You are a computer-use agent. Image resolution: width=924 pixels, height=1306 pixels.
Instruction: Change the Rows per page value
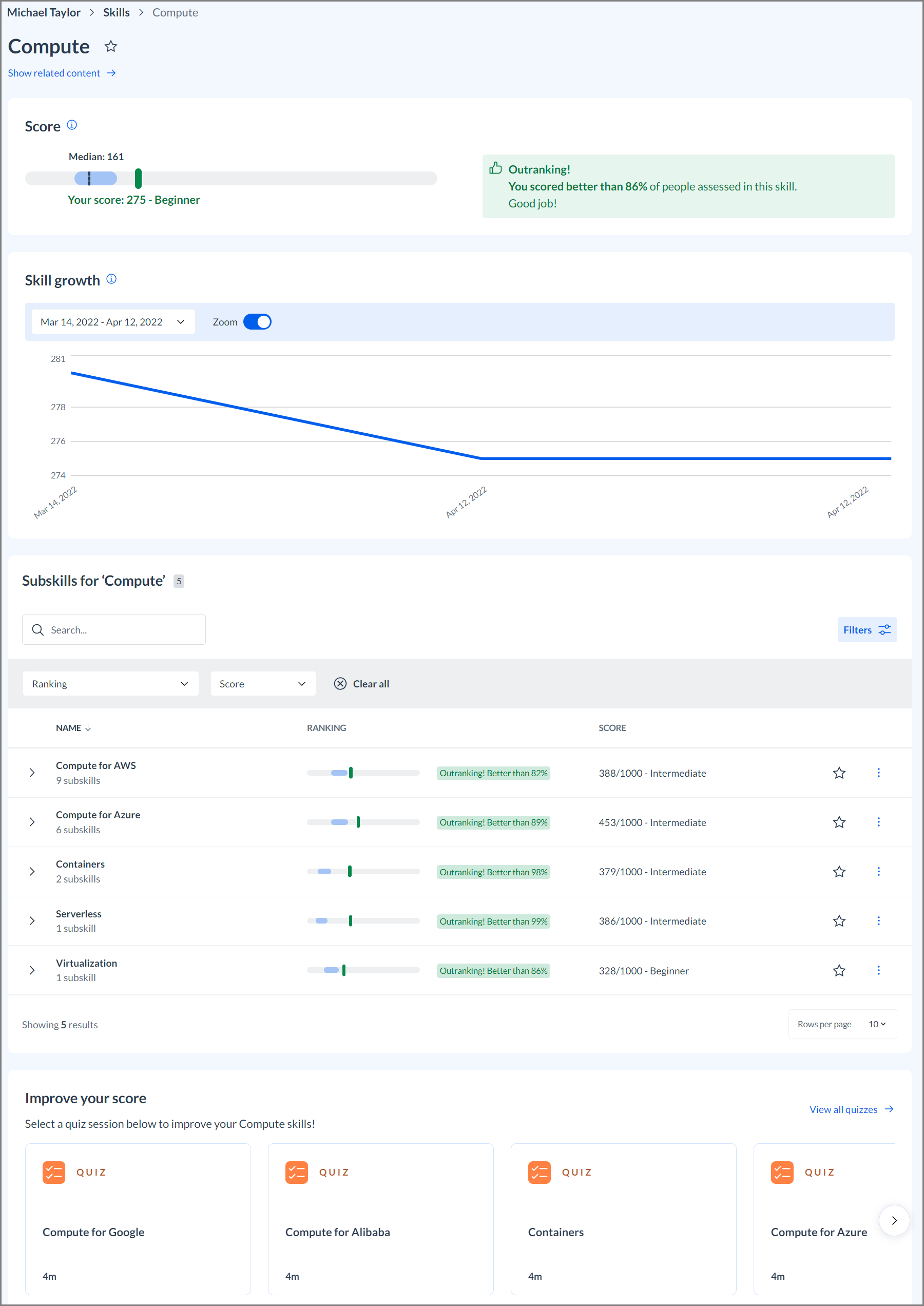pos(876,1024)
